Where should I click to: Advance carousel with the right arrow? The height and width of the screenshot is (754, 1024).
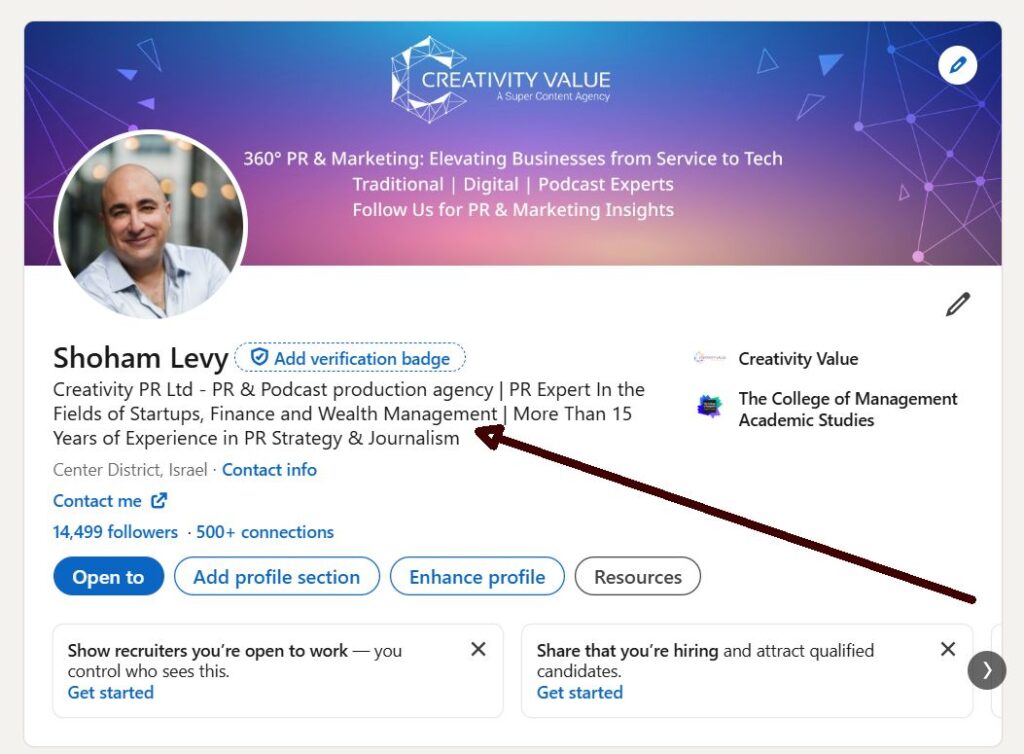click(987, 670)
